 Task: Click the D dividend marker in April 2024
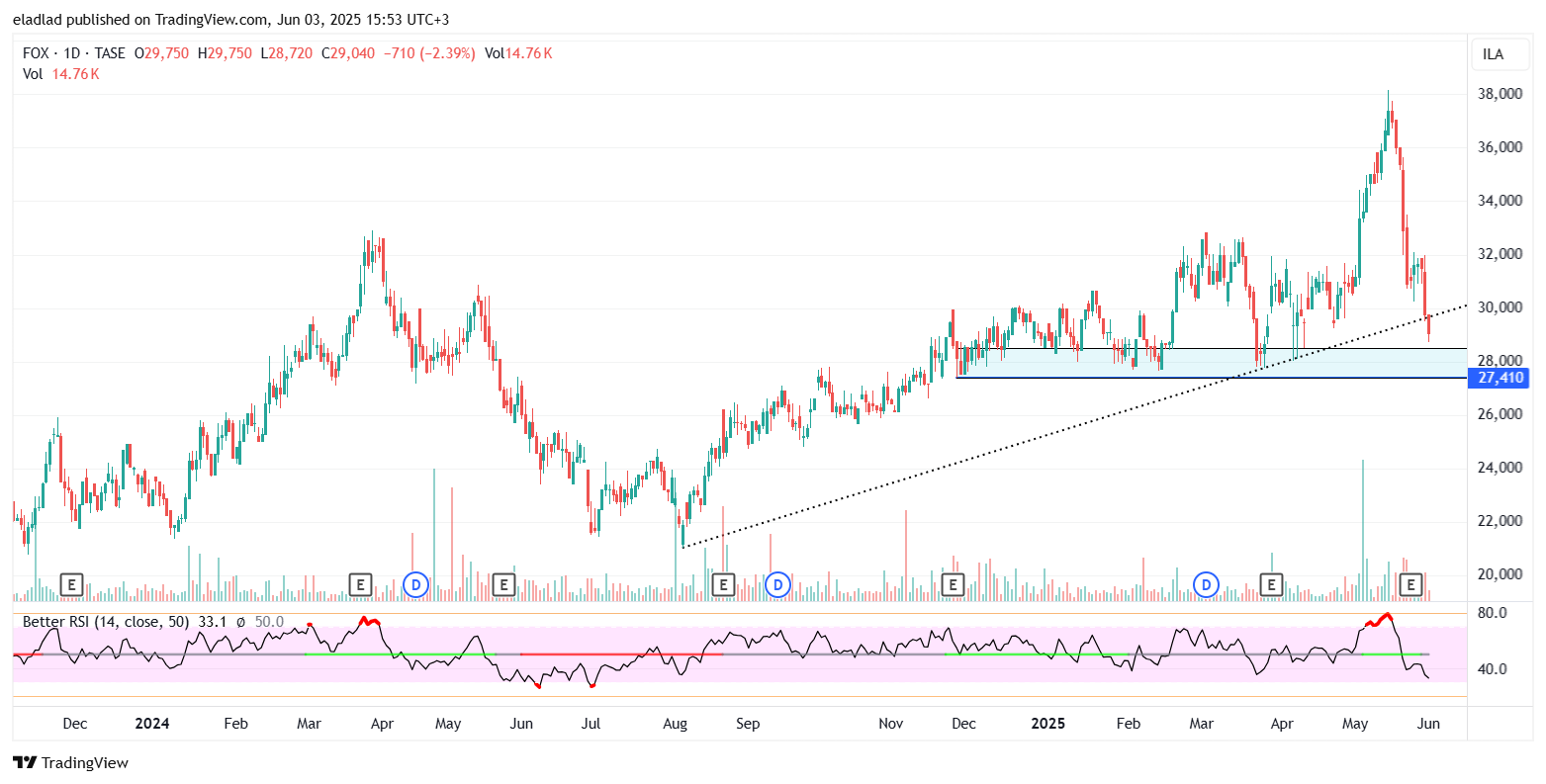tap(416, 584)
